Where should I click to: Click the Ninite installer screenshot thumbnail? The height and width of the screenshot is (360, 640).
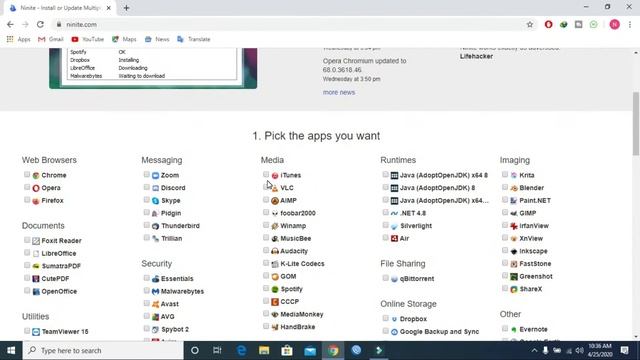153,68
